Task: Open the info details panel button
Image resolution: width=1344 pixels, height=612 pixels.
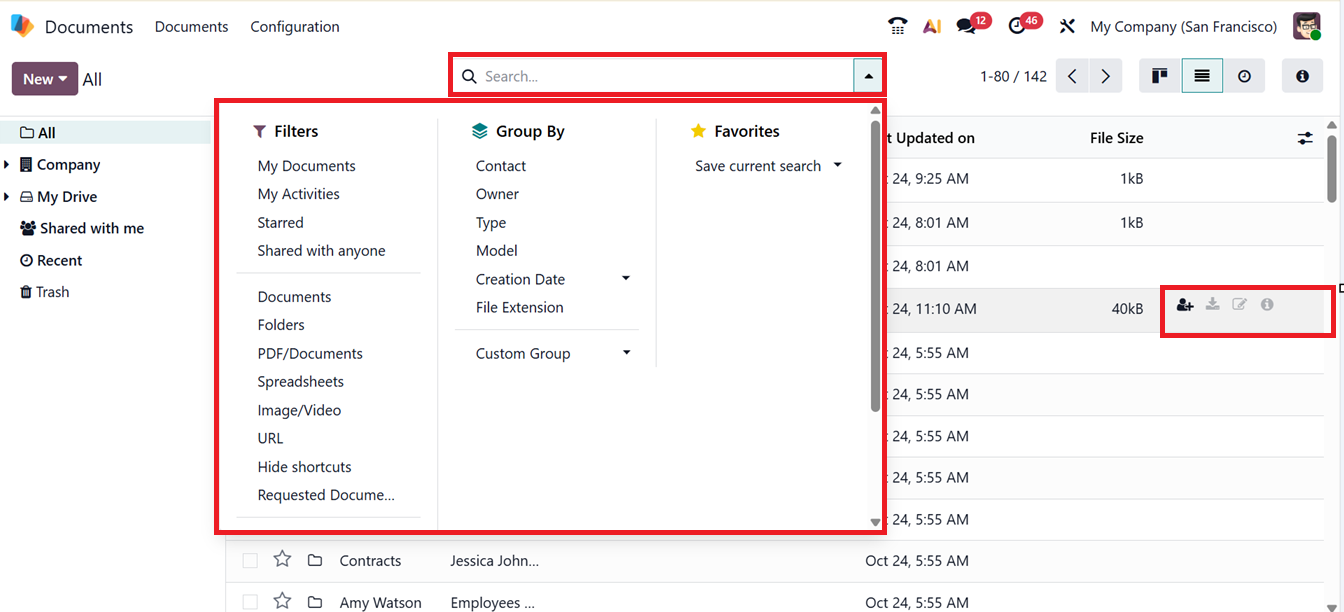Action: (x=1302, y=76)
